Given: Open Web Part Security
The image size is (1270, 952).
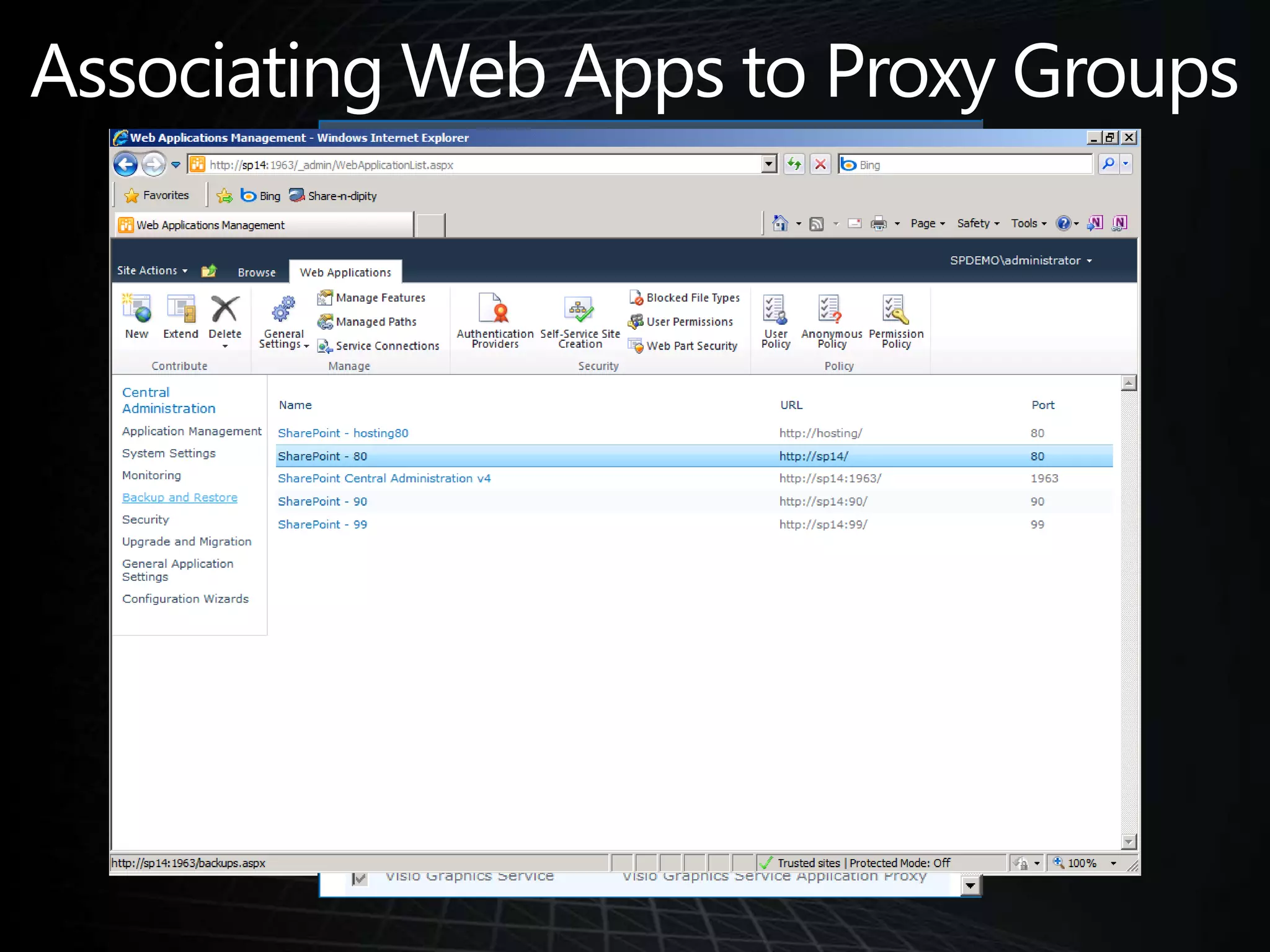Looking at the screenshot, I should pos(683,346).
